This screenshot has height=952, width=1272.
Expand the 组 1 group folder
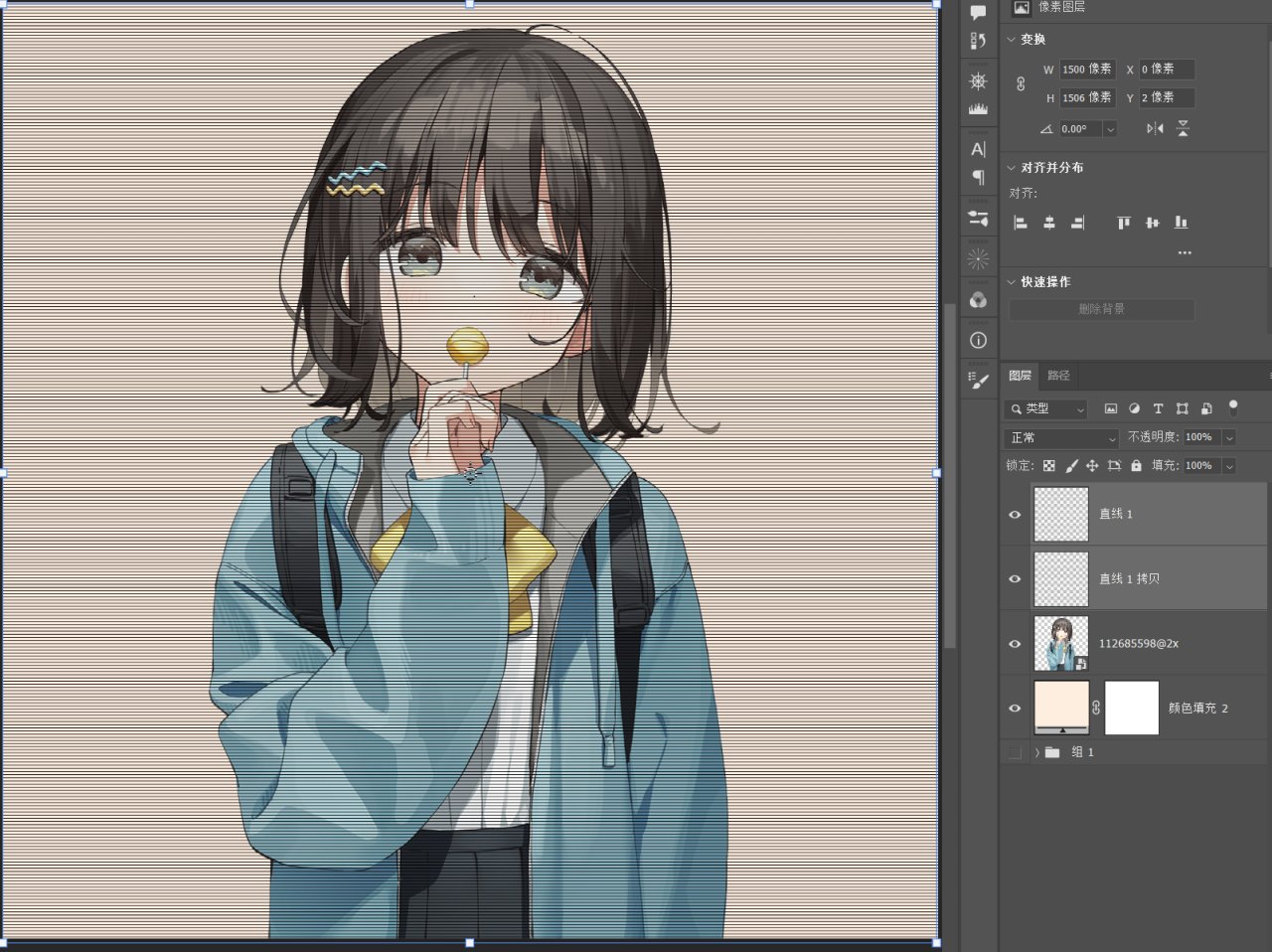1037,752
